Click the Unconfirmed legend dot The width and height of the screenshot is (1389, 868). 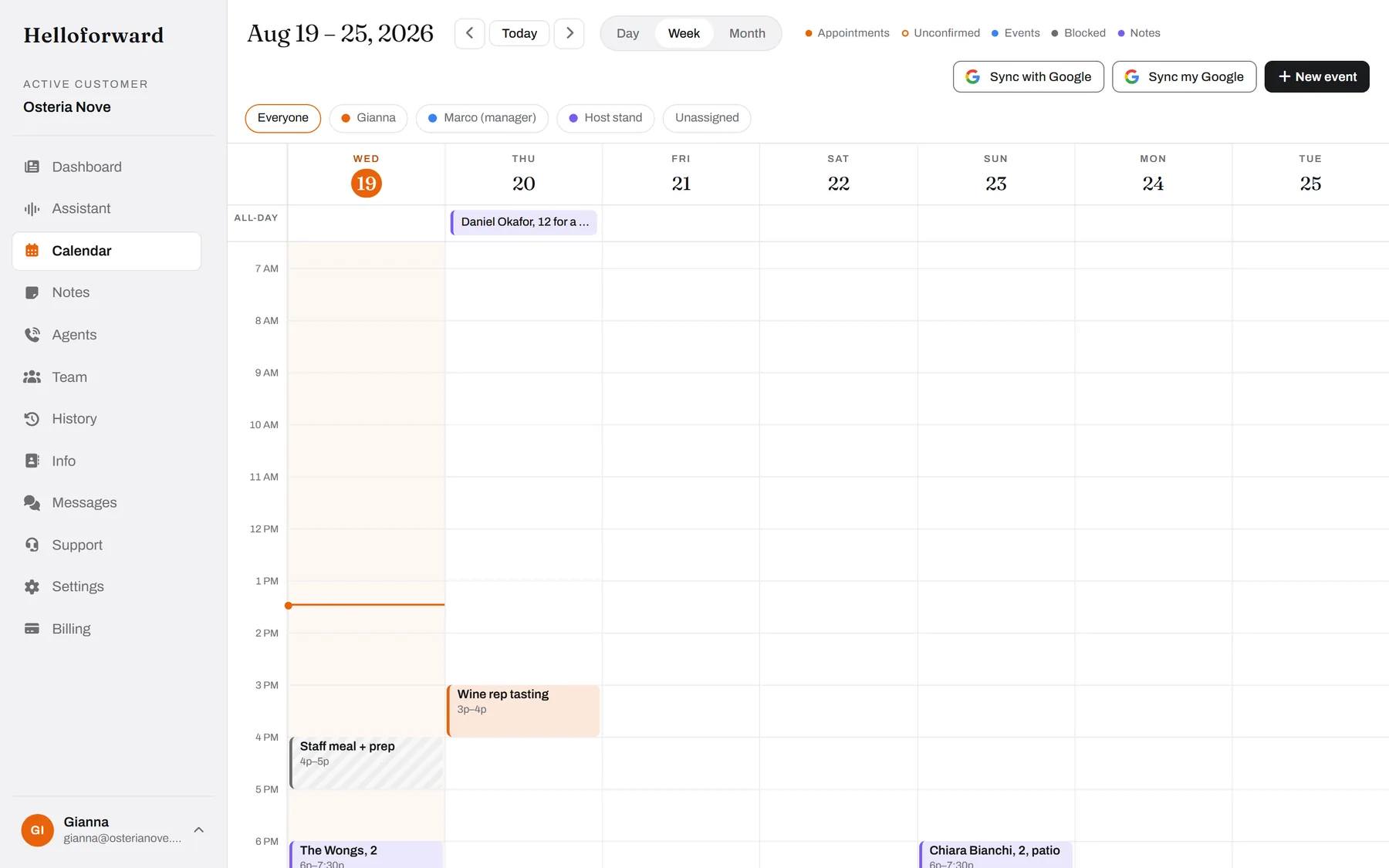[x=905, y=33]
